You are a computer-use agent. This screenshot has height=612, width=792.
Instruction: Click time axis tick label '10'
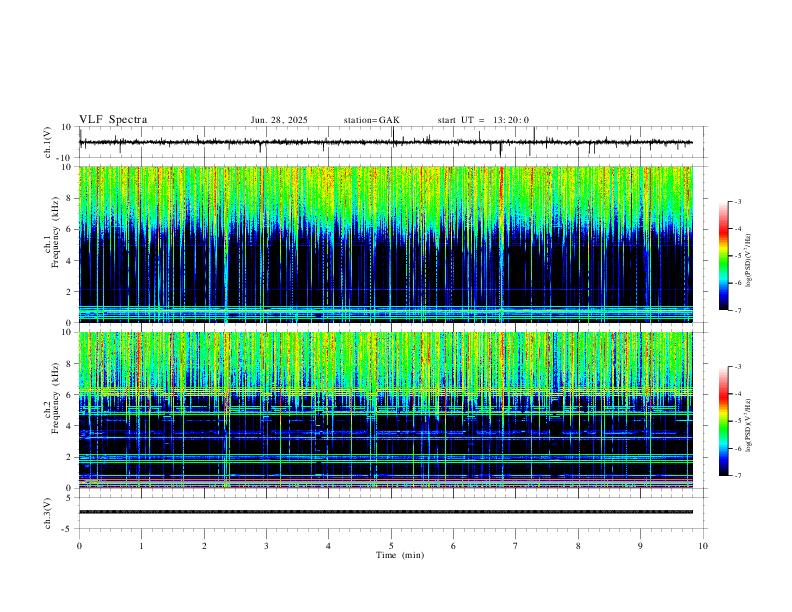click(x=703, y=546)
